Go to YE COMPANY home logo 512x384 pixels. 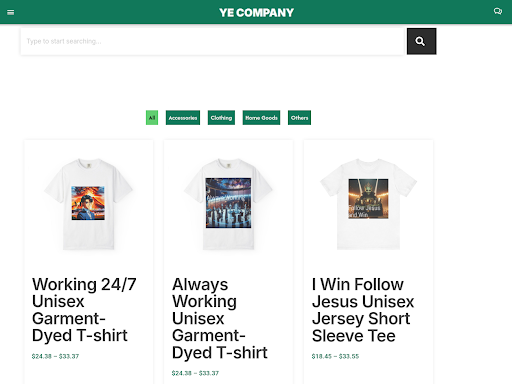(x=256, y=13)
